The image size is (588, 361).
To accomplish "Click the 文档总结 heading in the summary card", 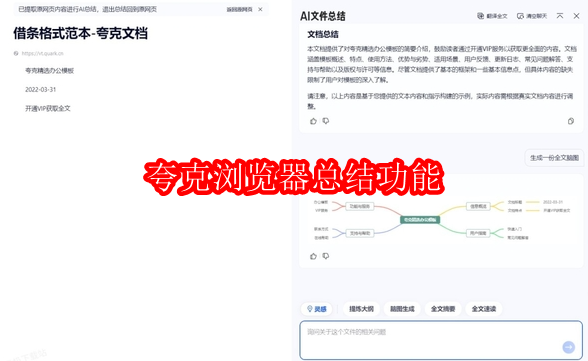I will [323, 34].
